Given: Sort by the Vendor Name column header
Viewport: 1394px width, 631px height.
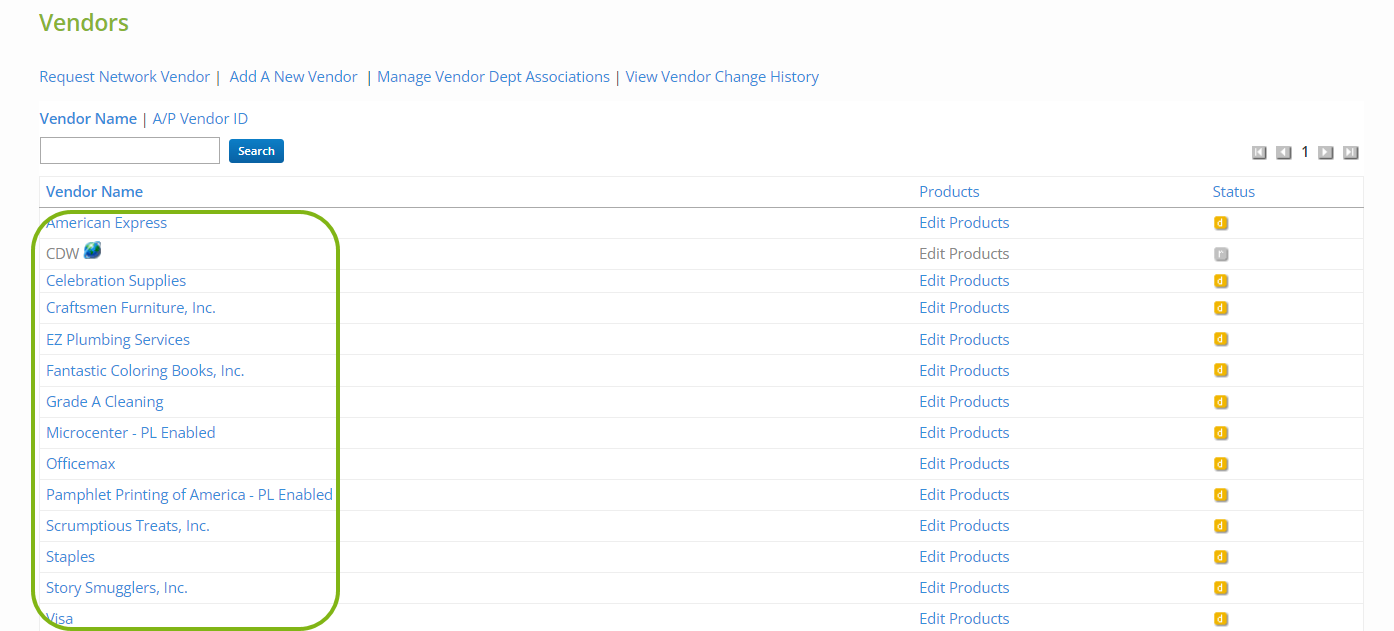Looking at the screenshot, I should pyautogui.click(x=94, y=192).
